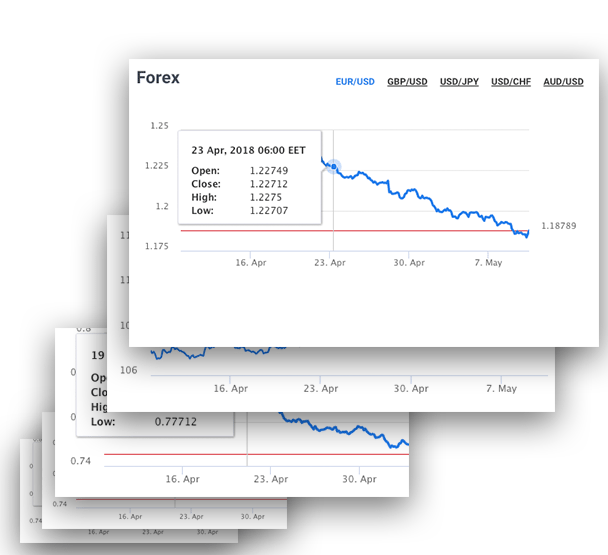
Task: Click the 106 y-axis label on the second card
Action: (x=128, y=370)
